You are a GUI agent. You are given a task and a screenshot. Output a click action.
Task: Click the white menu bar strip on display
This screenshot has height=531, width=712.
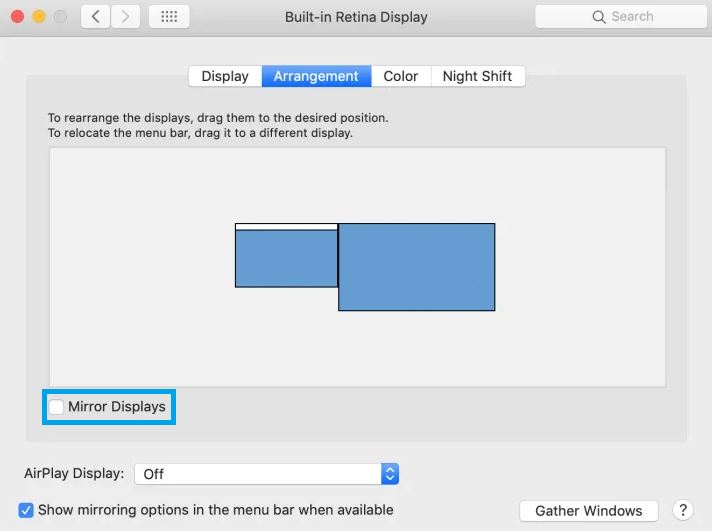(x=287, y=227)
